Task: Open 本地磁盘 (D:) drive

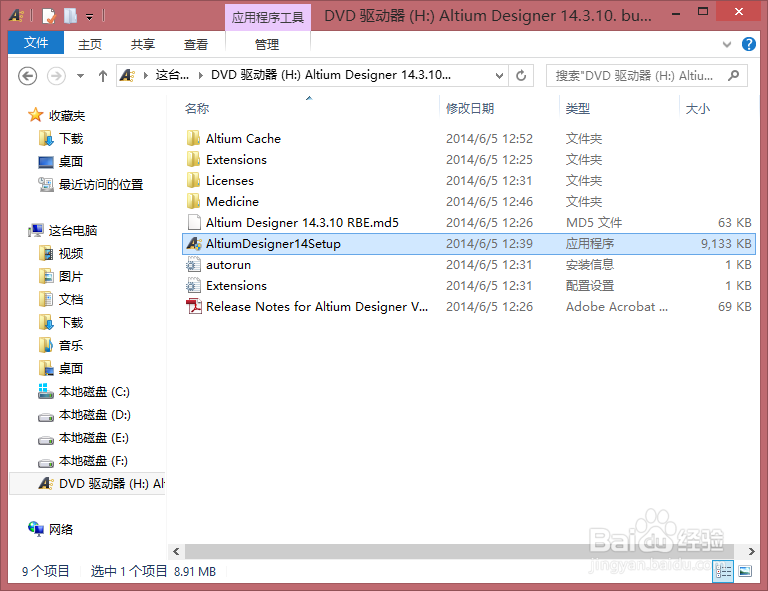Action: [95, 415]
